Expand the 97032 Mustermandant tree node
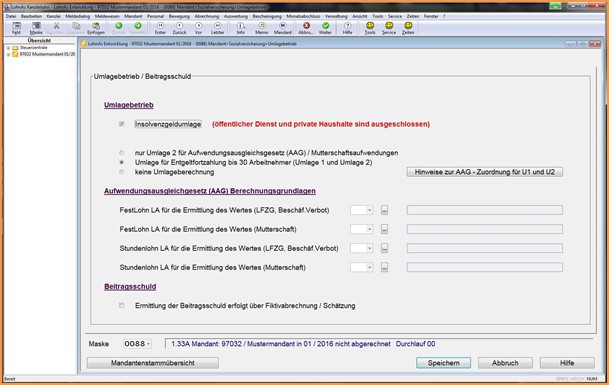Image resolution: width=609 pixels, height=385 pixels. pos(8,54)
